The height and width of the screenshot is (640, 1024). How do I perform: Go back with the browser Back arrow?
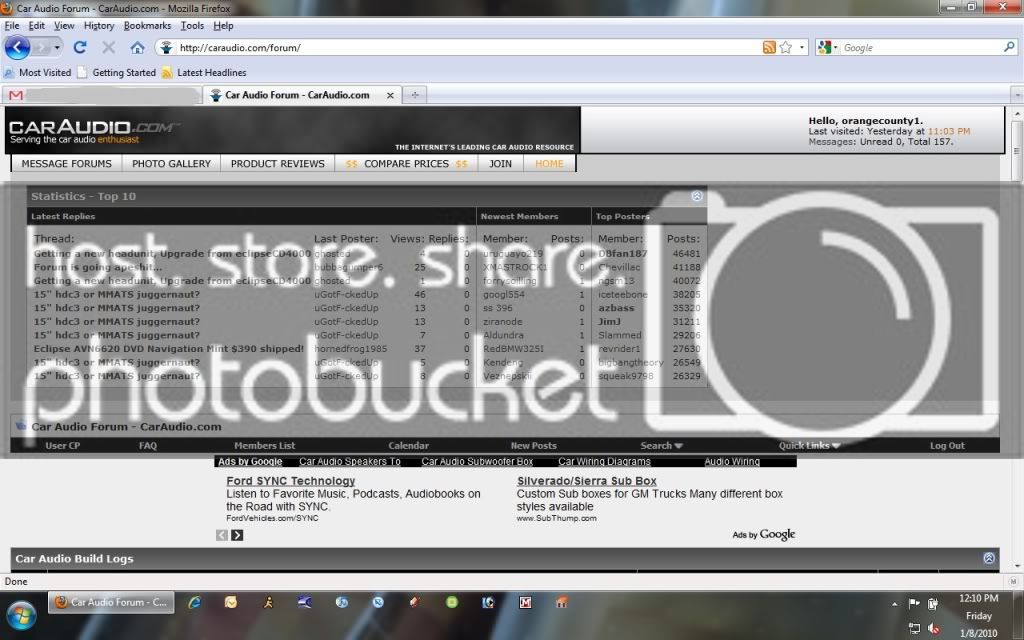tap(17, 48)
